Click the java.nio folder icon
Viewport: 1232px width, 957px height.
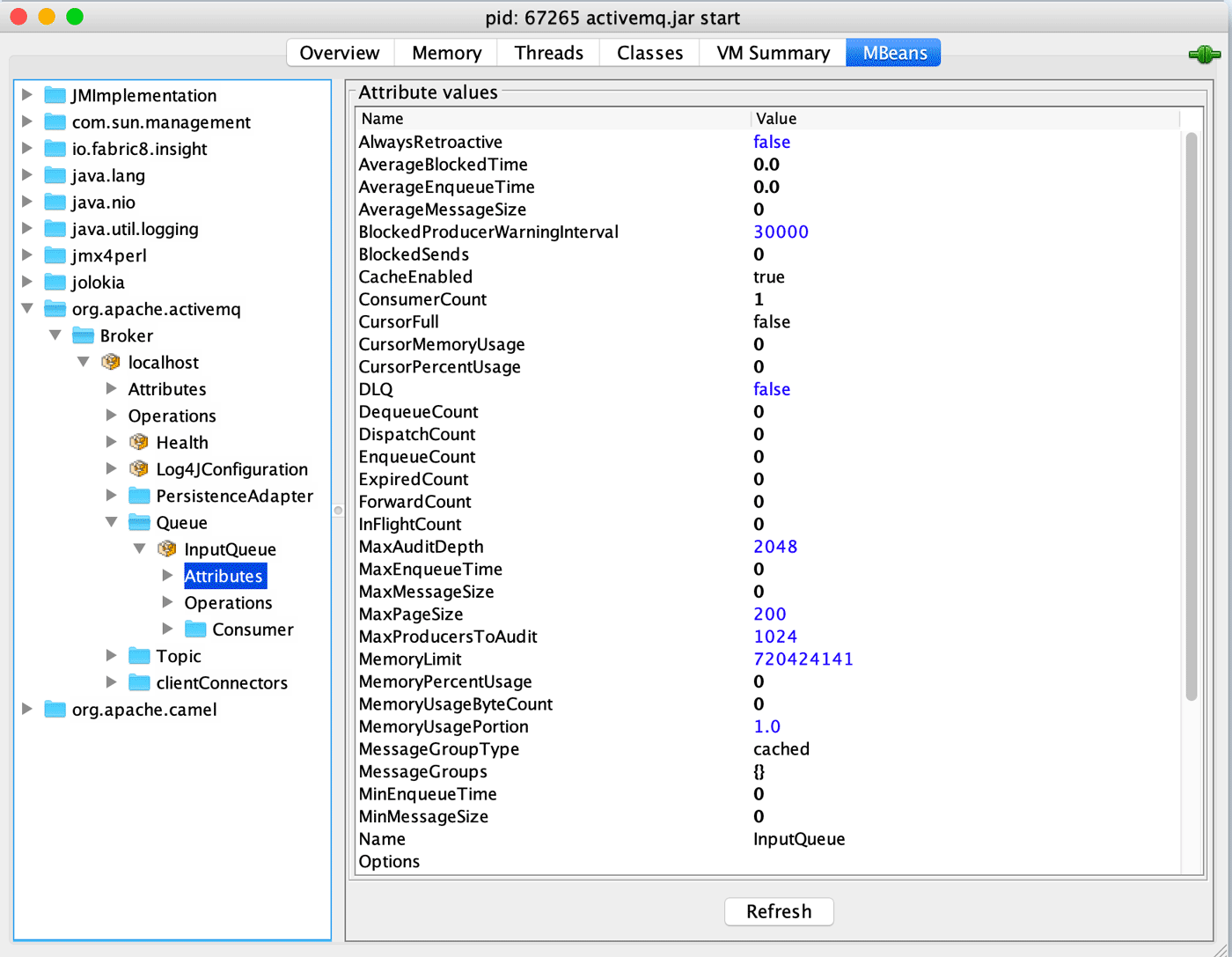55,202
